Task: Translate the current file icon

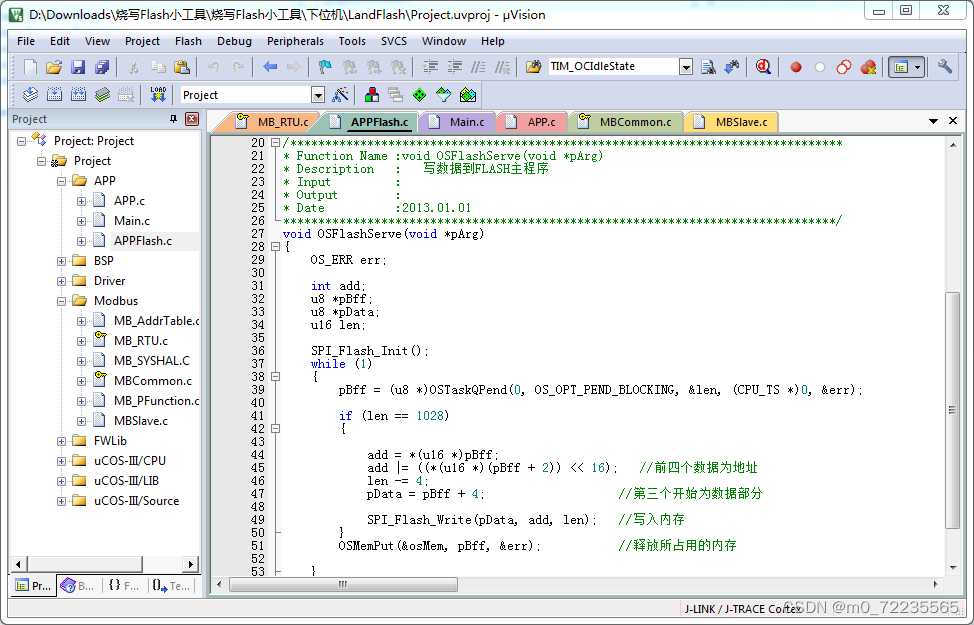Action: (x=30, y=94)
